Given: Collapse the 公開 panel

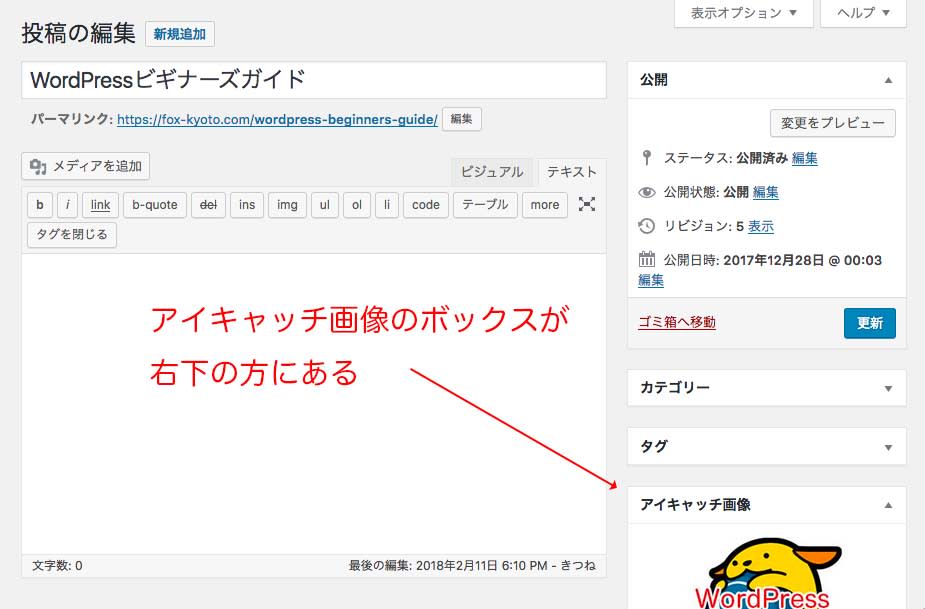Looking at the screenshot, I should (888, 80).
